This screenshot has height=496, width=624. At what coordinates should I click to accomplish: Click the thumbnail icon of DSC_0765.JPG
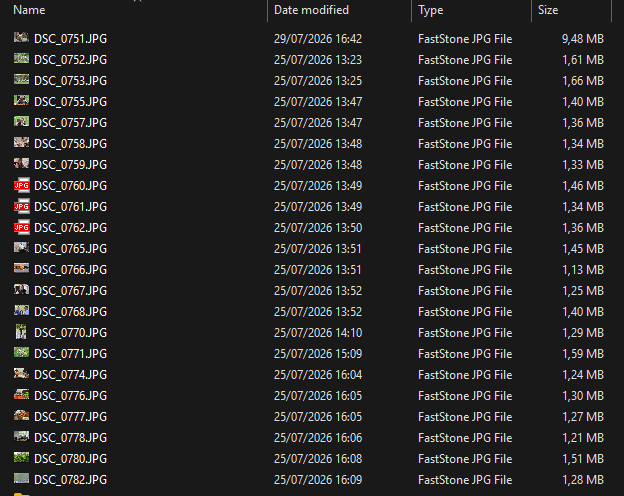(x=21, y=248)
